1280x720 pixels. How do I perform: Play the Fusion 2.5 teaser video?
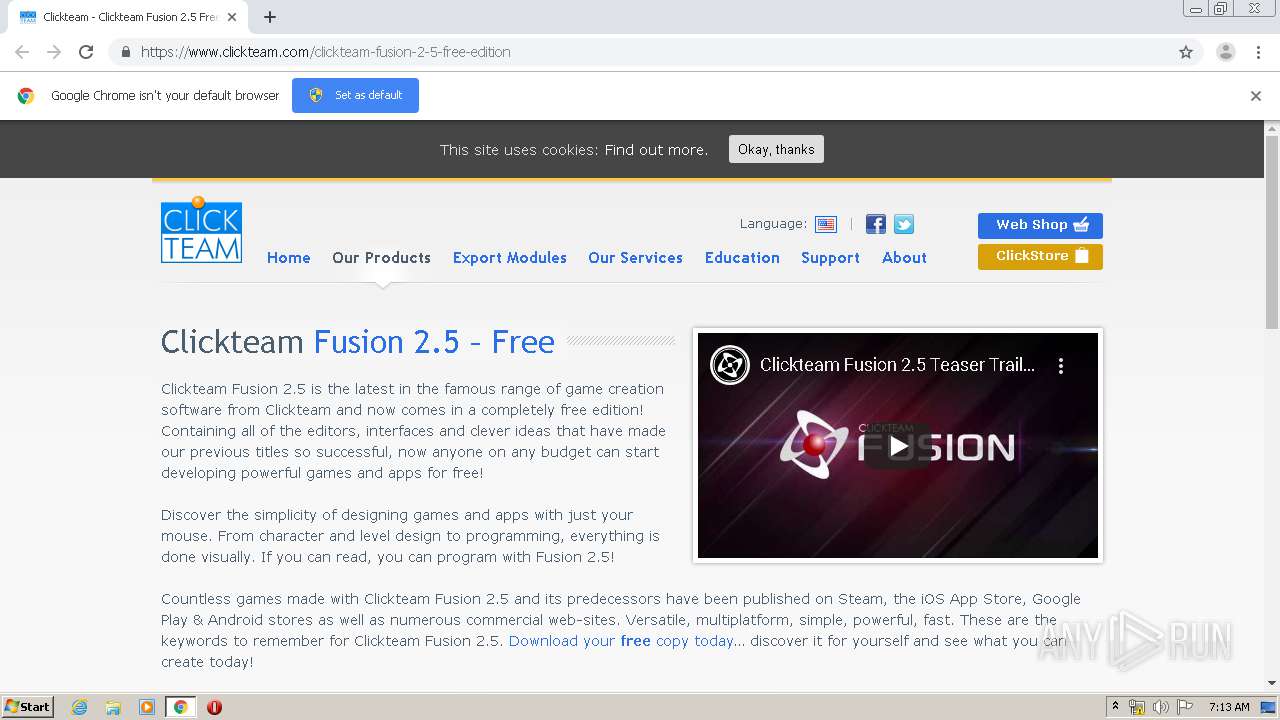tap(898, 446)
